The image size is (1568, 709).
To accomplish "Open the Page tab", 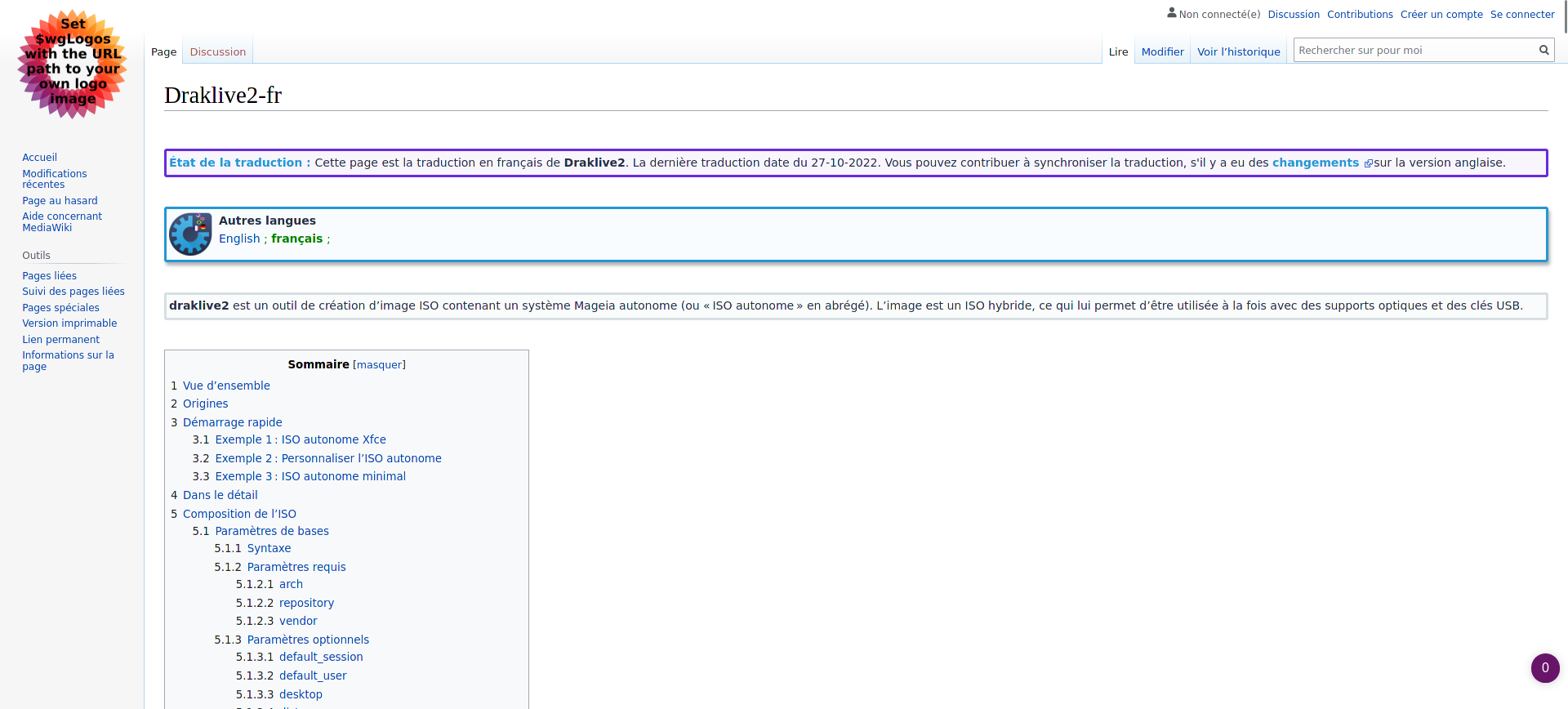I will point(163,51).
